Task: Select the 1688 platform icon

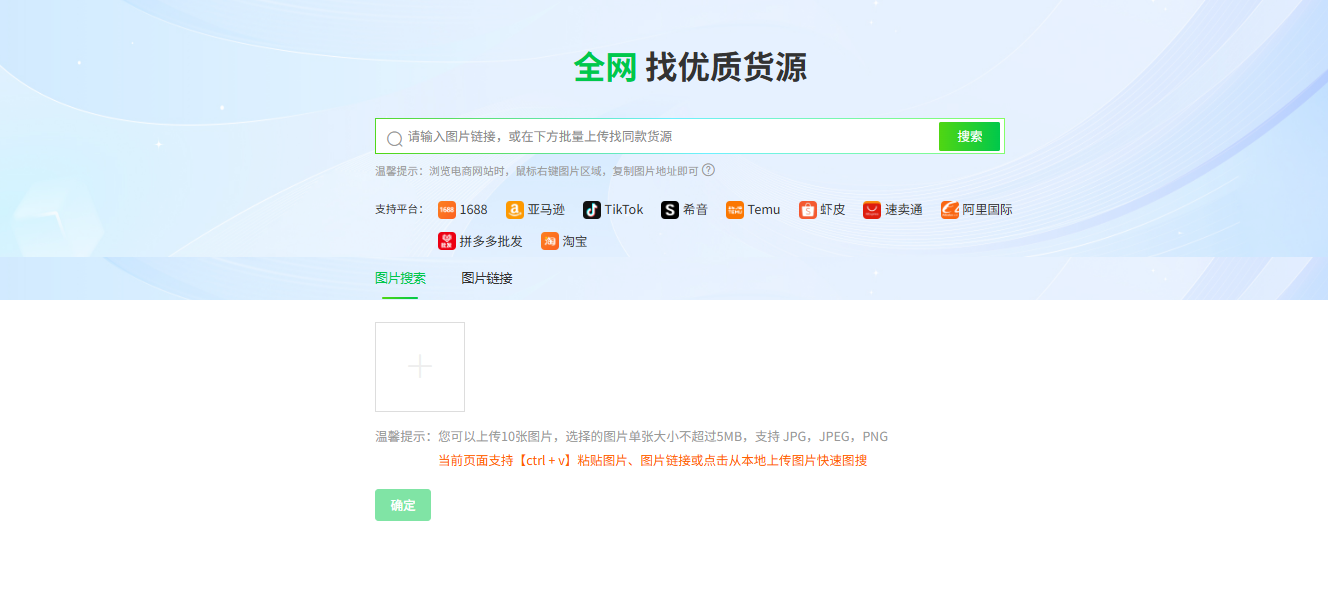Action: click(448, 210)
